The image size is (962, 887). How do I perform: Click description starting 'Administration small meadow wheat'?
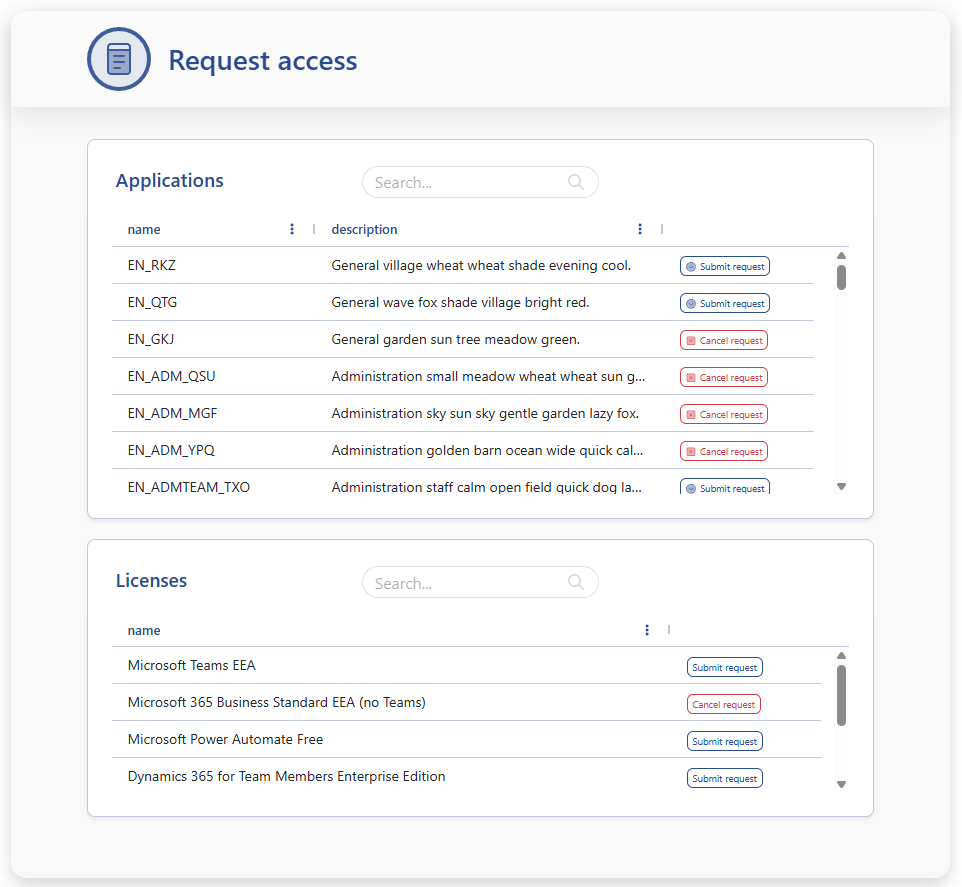pyautogui.click(x=488, y=376)
